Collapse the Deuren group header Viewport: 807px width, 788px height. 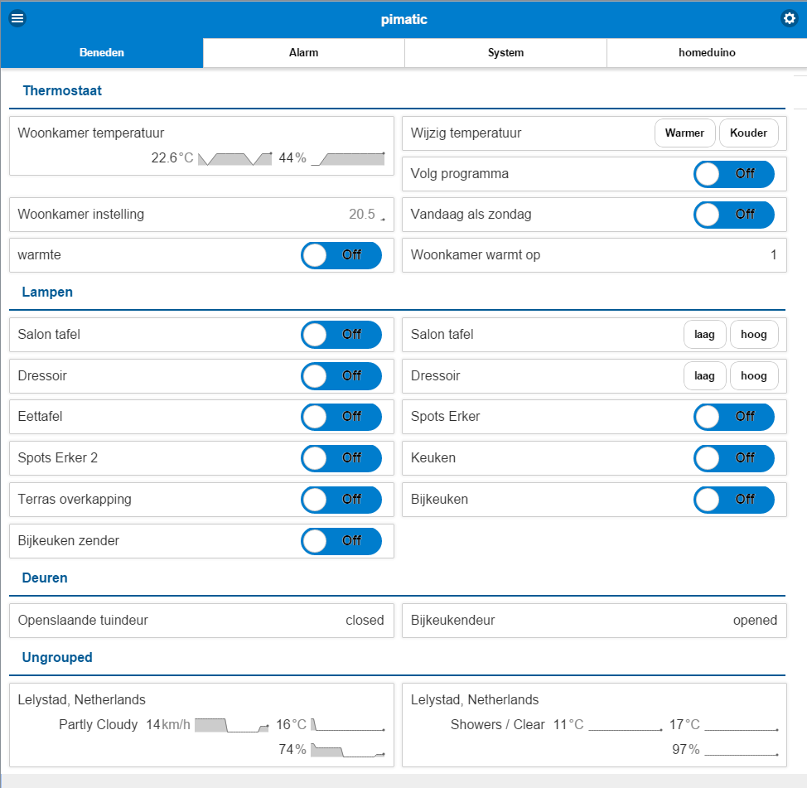[x=45, y=578]
